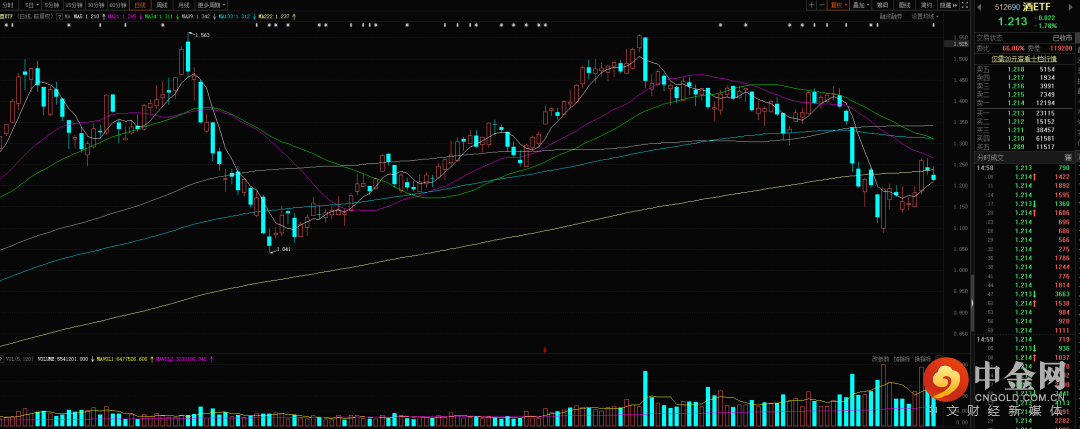Screen dimensions: 1080x429
Task: Click the 分时成交 tick trades header
Action: [x=990, y=158]
